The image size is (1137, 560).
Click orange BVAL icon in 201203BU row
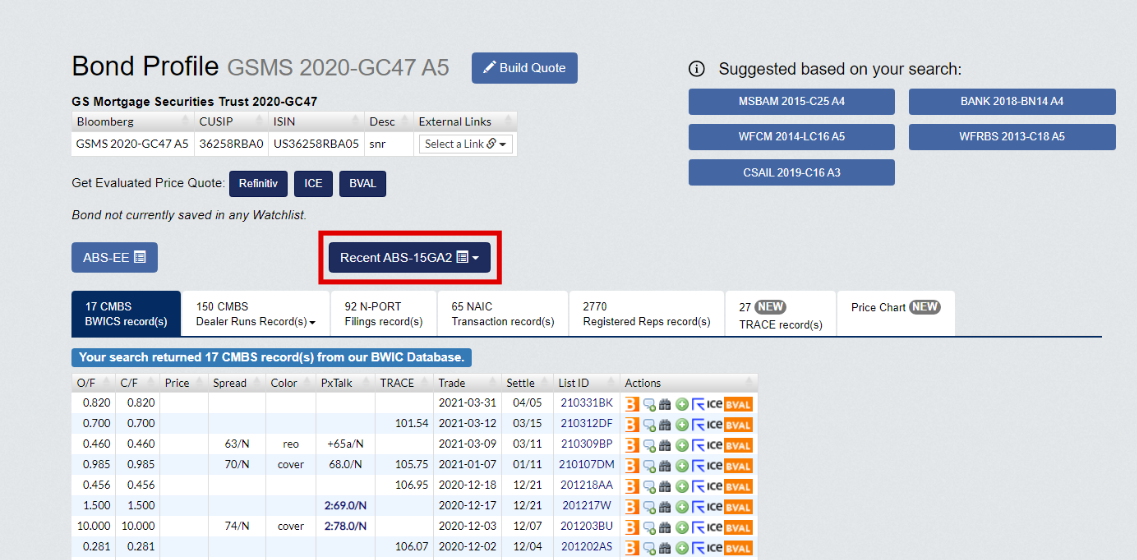coord(738,527)
